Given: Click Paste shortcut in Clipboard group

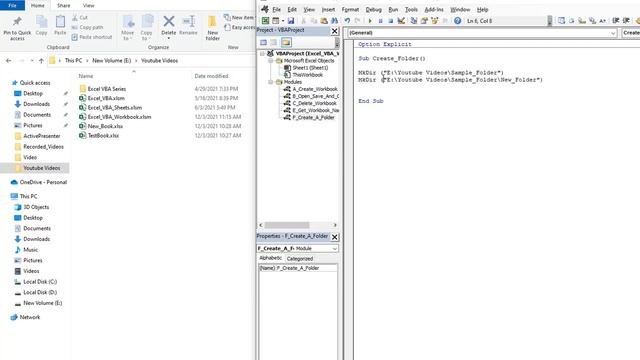Looking at the screenshot, I should coord(91,37).
